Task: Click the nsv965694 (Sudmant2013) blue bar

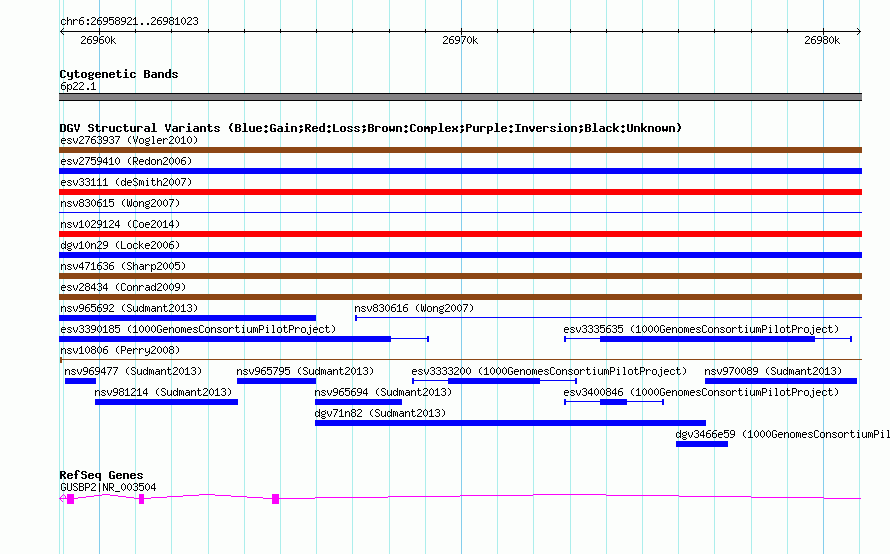Action: coord(358,402)
